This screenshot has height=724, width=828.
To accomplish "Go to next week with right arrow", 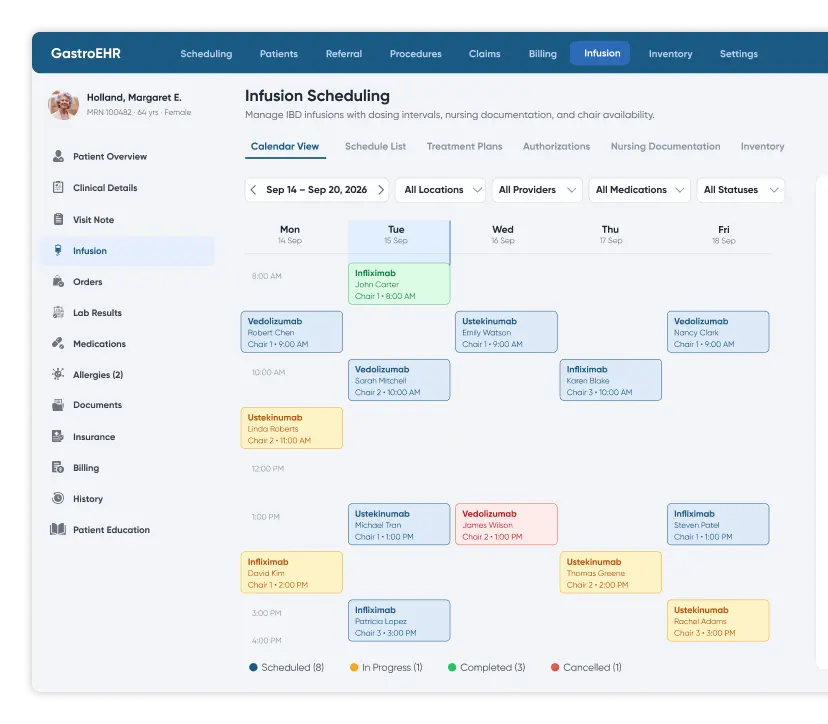I will click(x=381, y=190).
